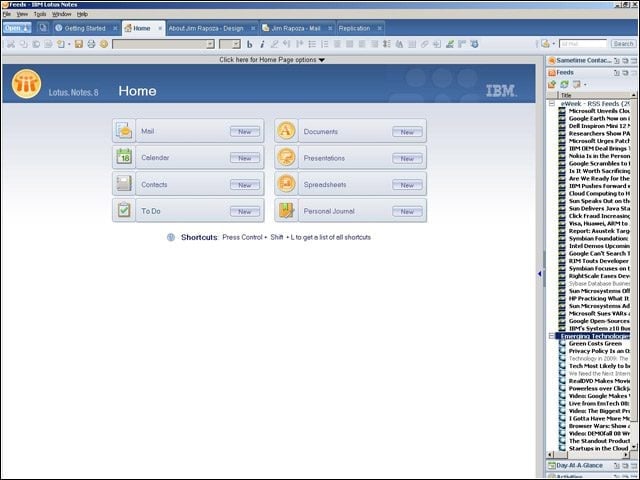The width and height of the screenshot is (640, 480).
Task: Click the Copy toolbar icon
Action: [x=23, y=44]
